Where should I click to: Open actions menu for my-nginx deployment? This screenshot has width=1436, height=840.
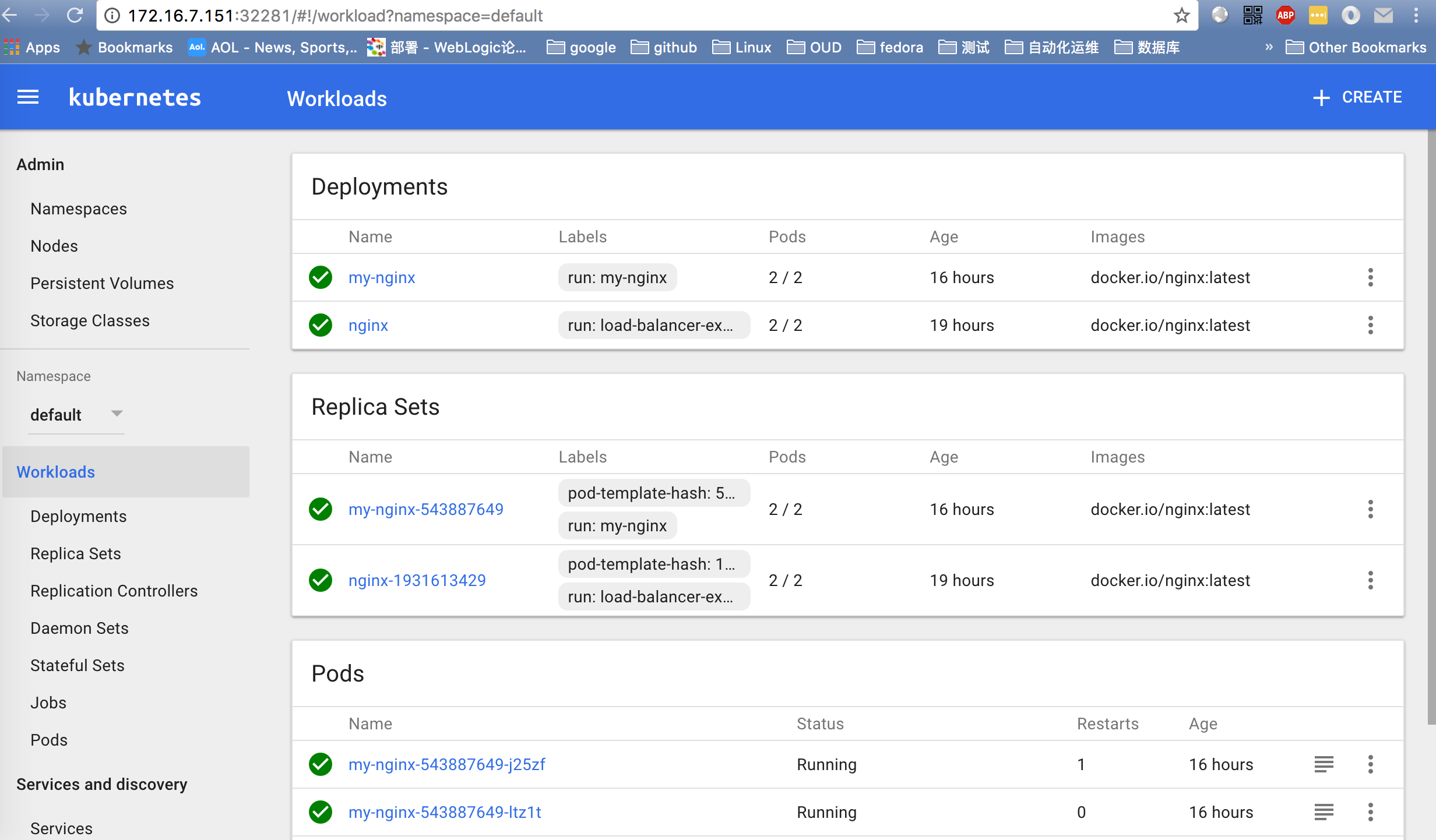pyautogui.click(x=1370, y=277)
